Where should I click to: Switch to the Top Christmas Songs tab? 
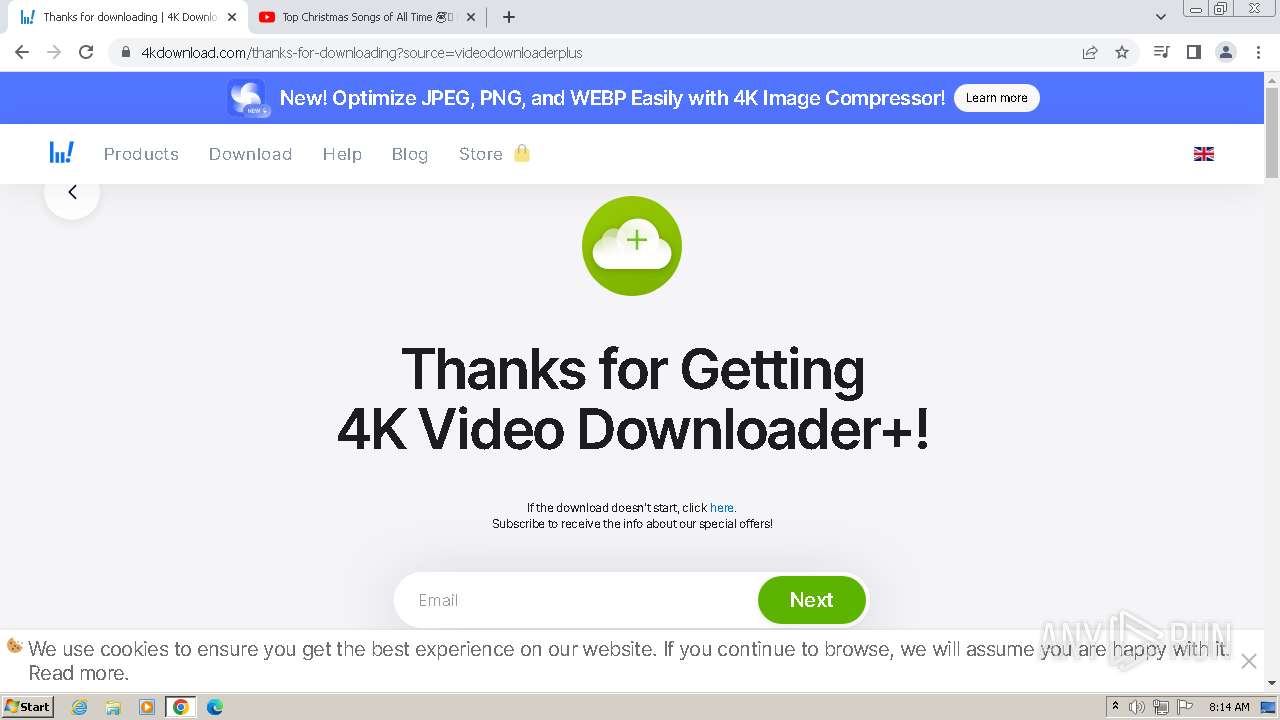click(x=367, y=17)
